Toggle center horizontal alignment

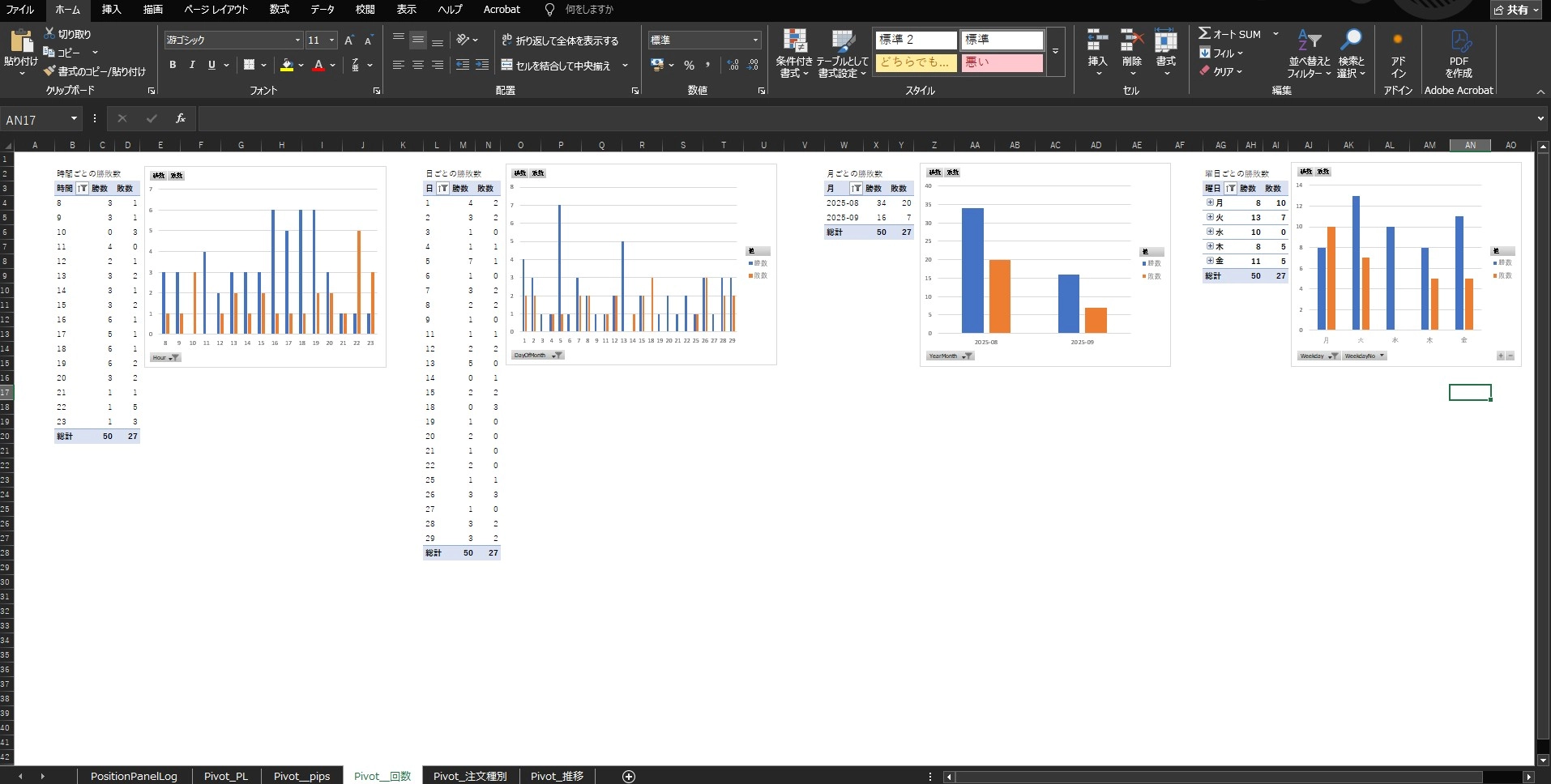[418, 65]
